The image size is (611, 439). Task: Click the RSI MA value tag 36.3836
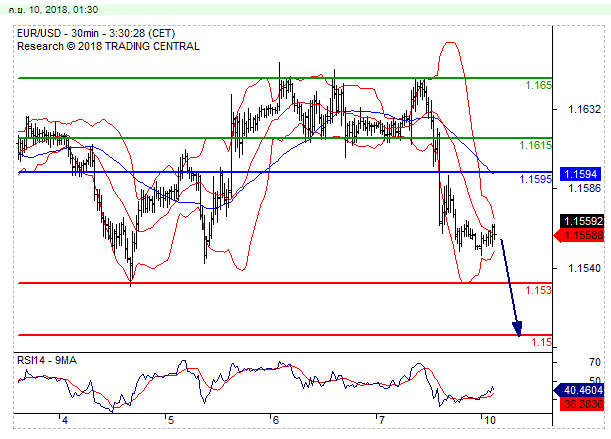click(x=582, y=404)
